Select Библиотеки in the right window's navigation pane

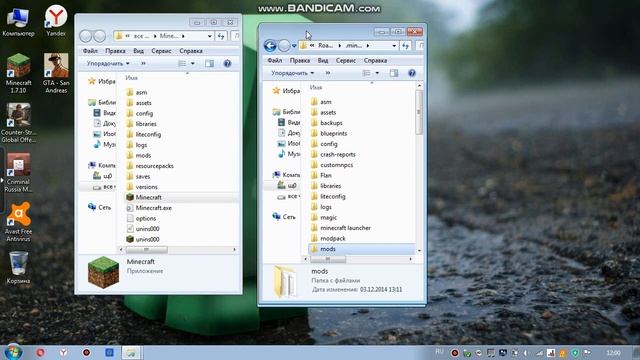click(x=287, y=111)
